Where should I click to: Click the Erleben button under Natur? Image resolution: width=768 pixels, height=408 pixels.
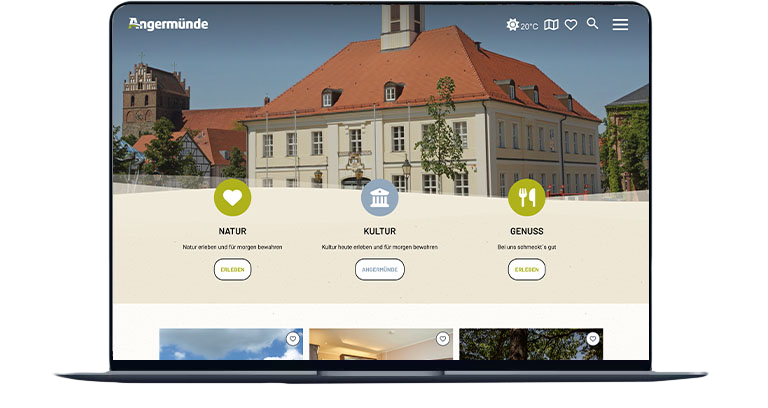[x=233, y=269]
